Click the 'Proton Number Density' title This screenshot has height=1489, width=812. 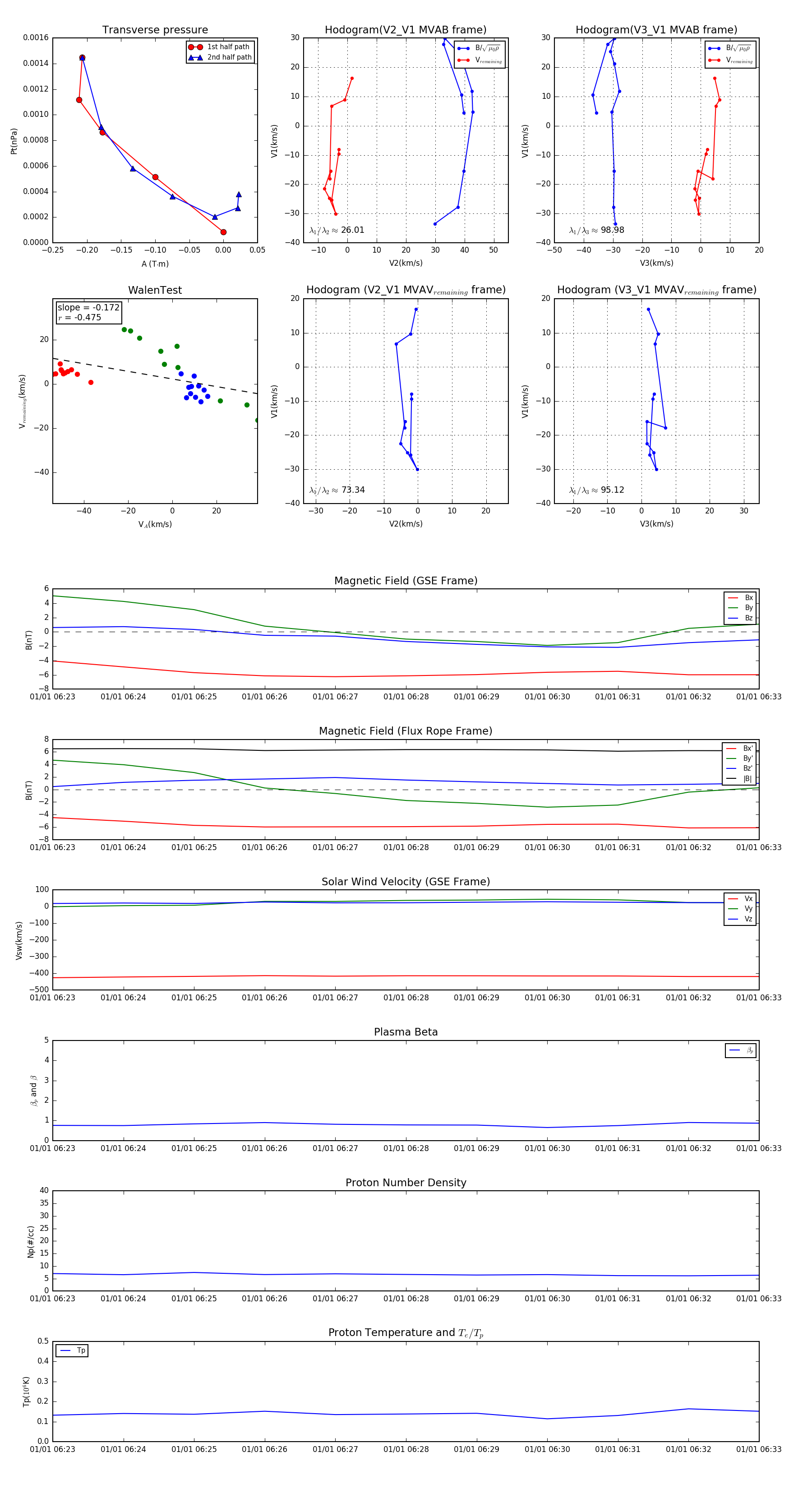tap(406, 1183)
